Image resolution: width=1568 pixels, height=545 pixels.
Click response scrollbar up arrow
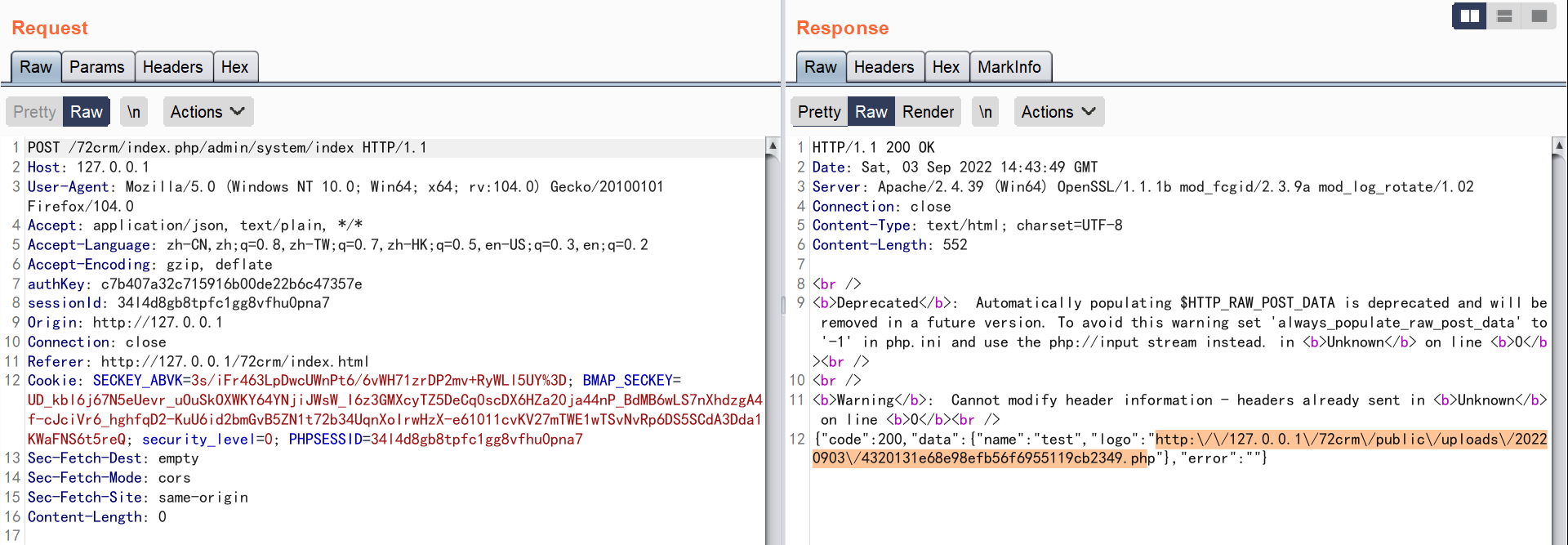click(1559, 145)
